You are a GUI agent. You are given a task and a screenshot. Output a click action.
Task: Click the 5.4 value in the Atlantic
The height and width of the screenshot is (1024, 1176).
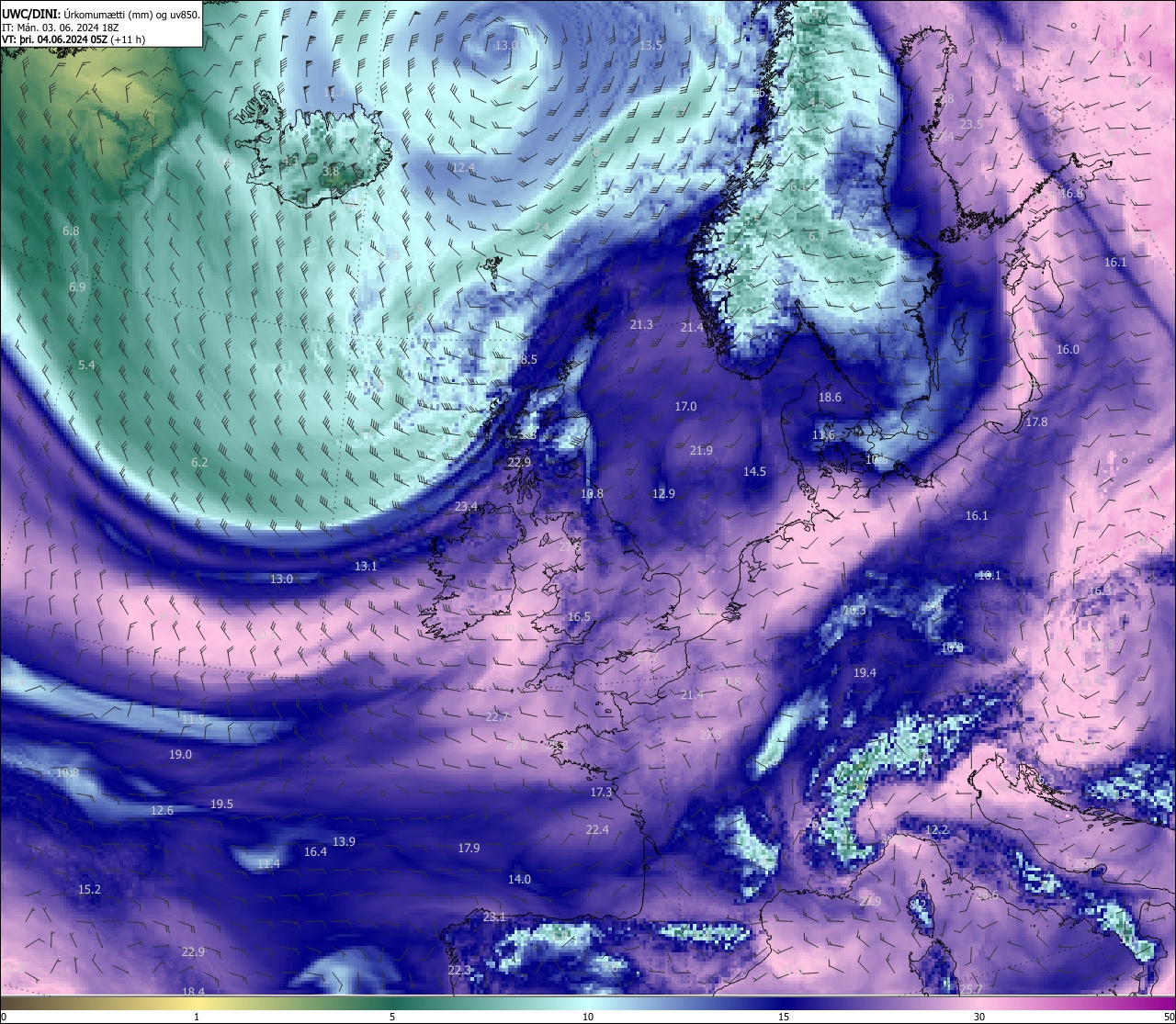point(86,366)
